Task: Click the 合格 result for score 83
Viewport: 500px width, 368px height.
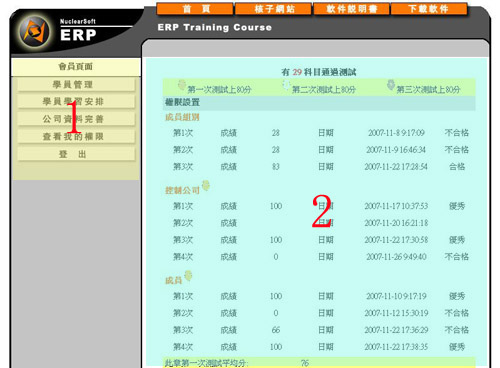Action: pos(457,166)
